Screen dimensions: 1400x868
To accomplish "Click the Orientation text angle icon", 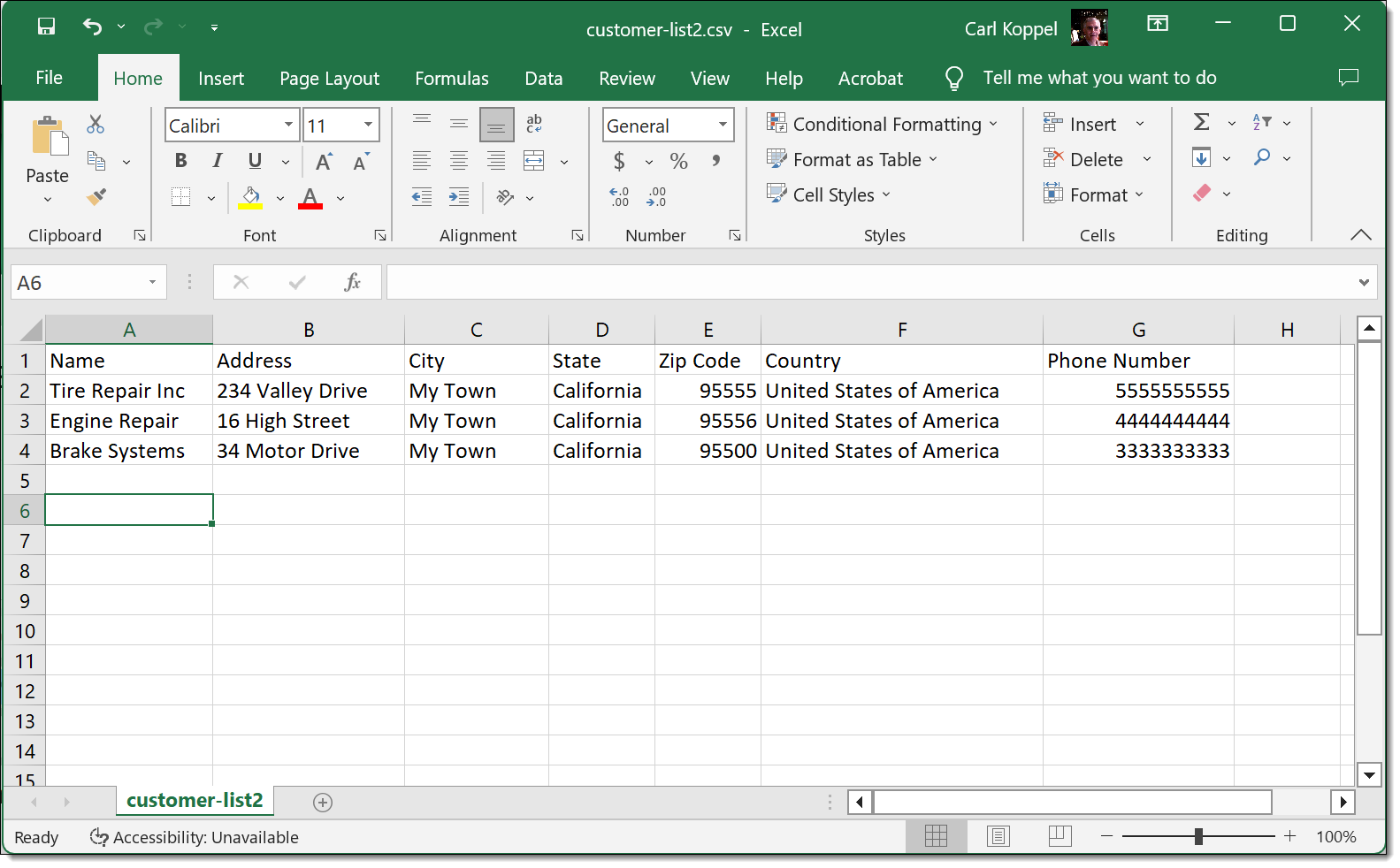I will click(x=505, y=196).
